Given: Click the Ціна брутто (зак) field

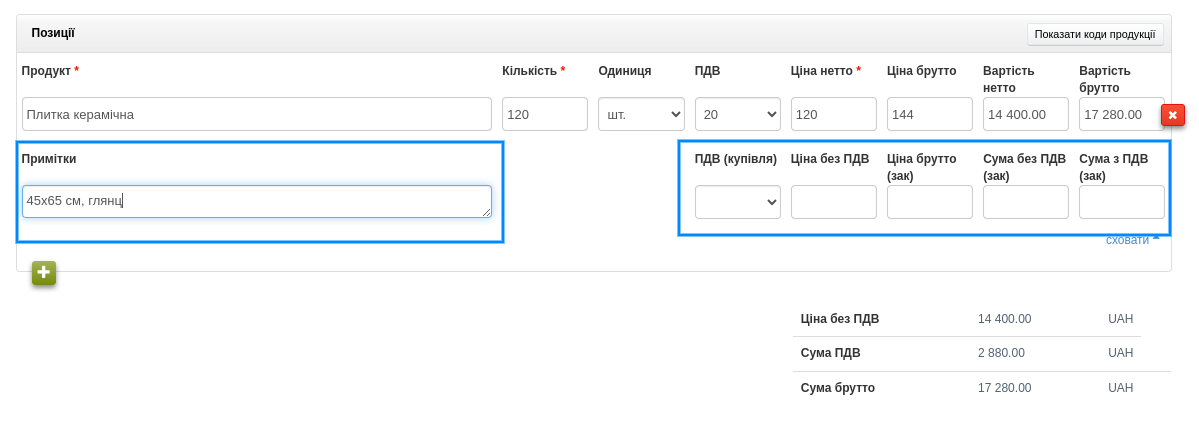Looking at the screenshot, I should (929, 202).
